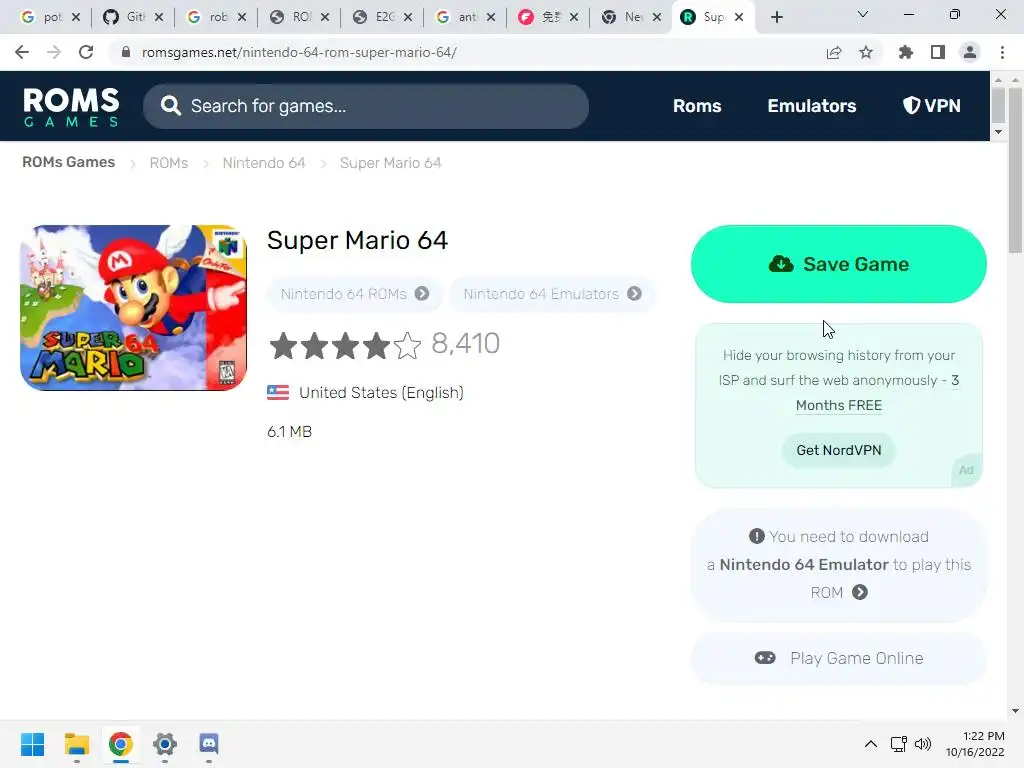
Task: Open the VPN nav link
Action: click(931, 106)
